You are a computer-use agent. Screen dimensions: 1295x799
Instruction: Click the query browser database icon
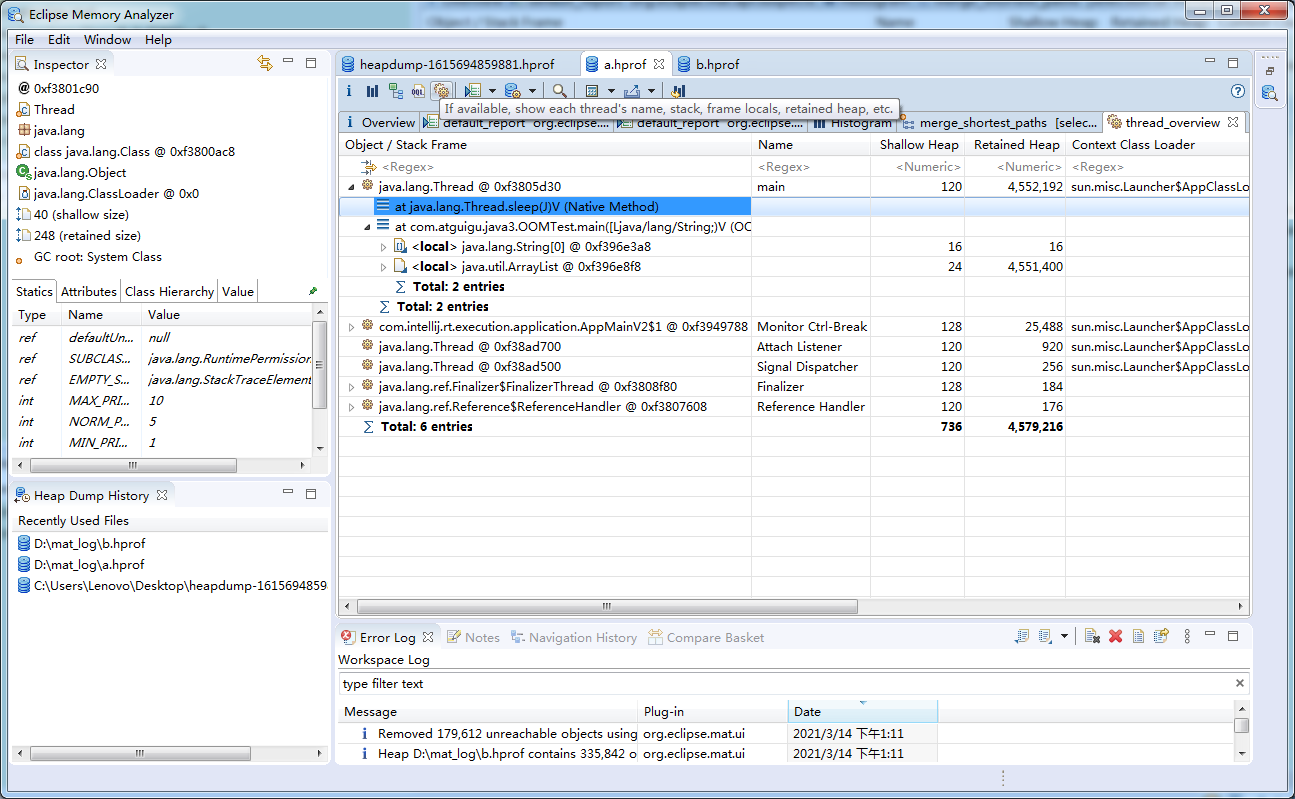pos(512,91)
